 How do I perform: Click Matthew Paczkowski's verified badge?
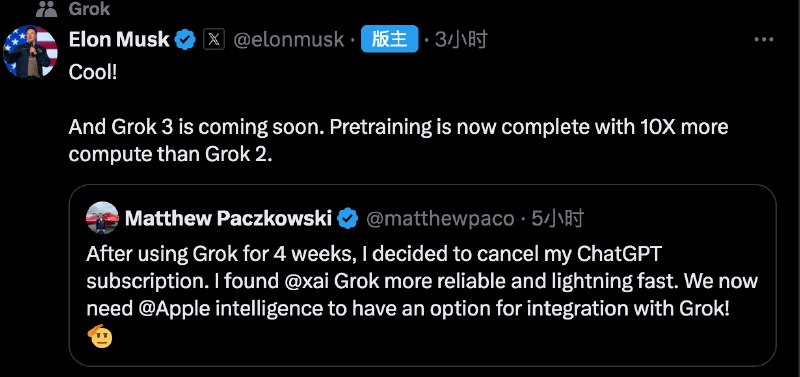(x=348, y=218)
